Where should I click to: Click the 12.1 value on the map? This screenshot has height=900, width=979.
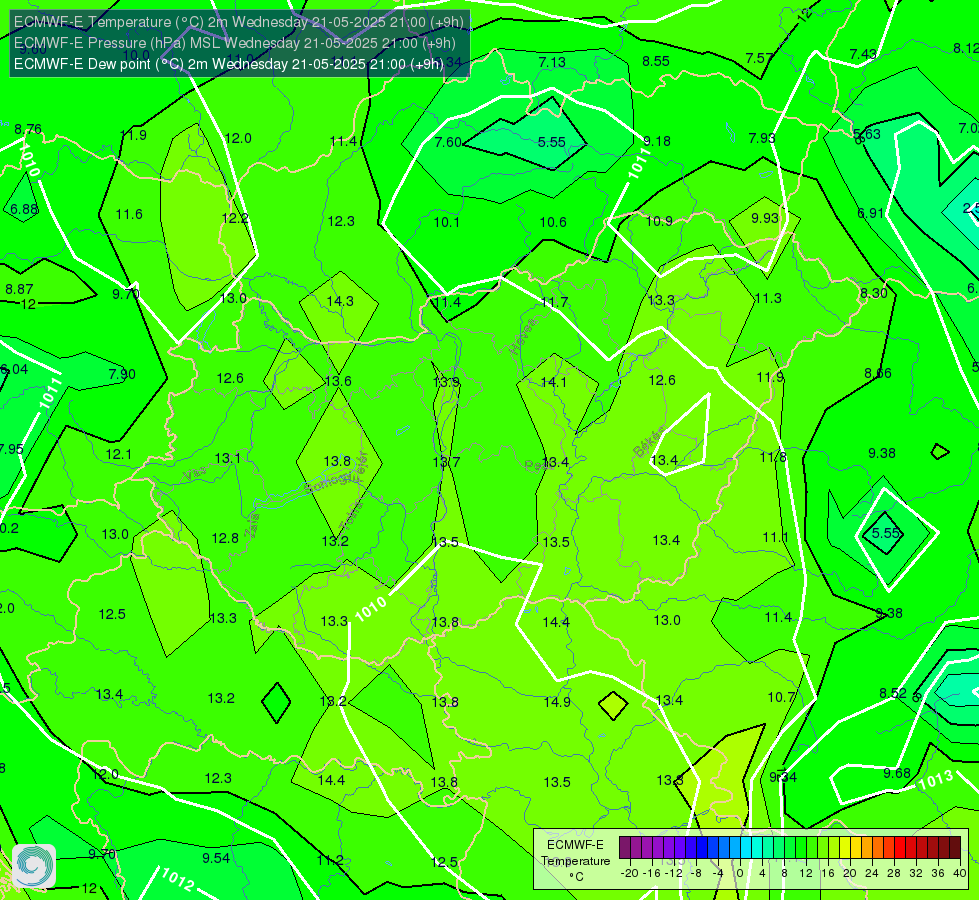coord(119,454)
